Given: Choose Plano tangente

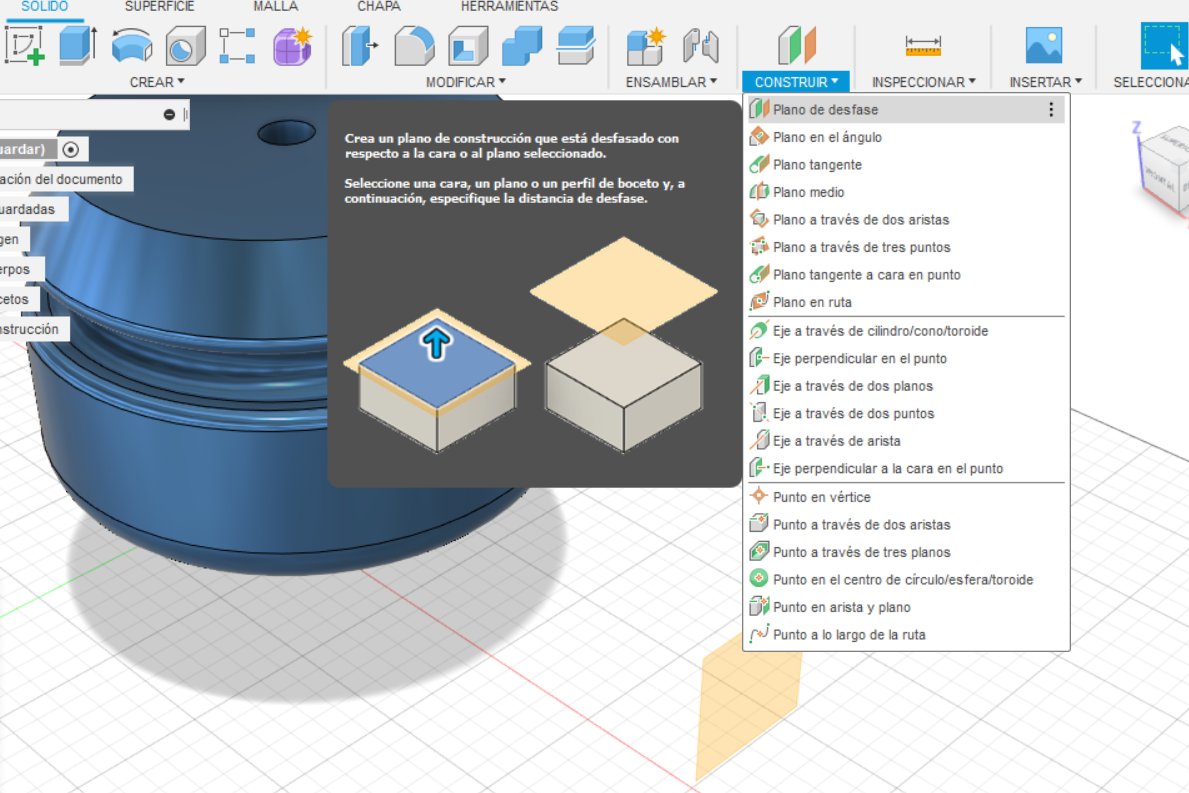Looking at the screenshot, I should [x=906, y=165].
